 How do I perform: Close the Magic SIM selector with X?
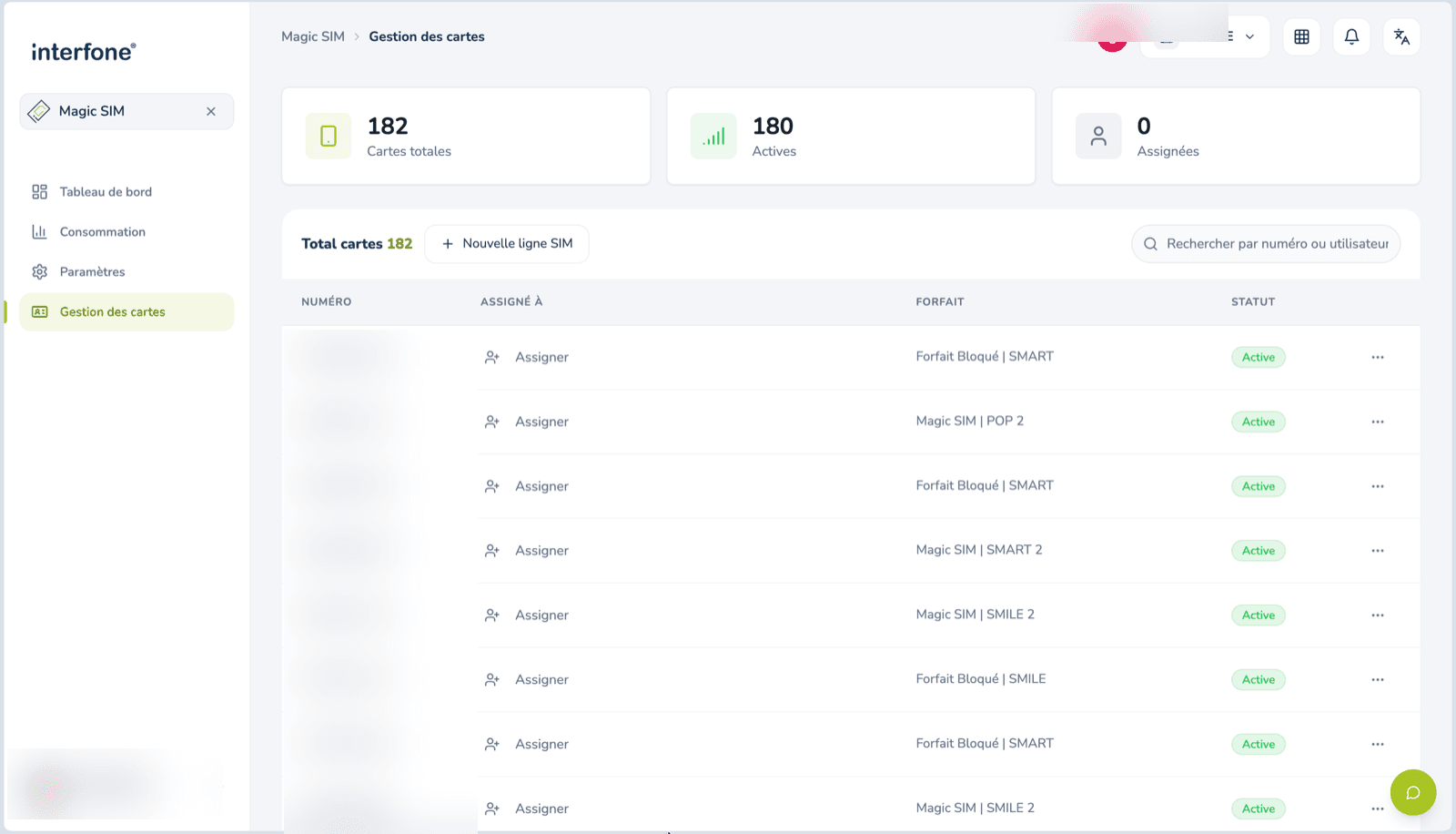click(x=211, y=111)
